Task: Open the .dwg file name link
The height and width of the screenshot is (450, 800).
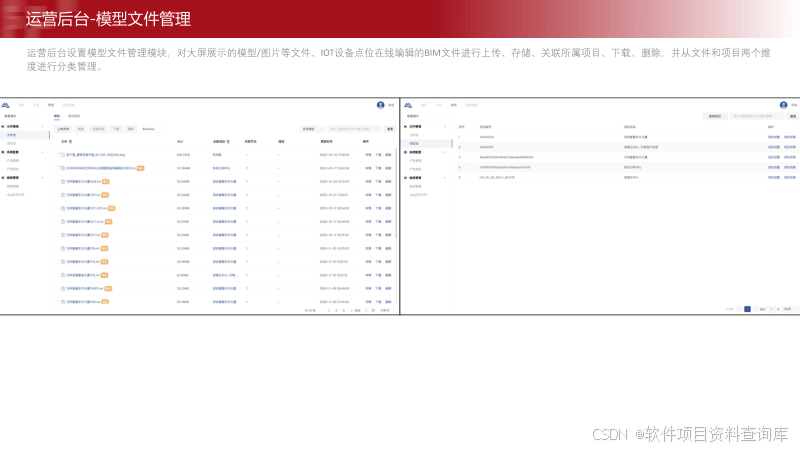Action: tap(95, 155)
